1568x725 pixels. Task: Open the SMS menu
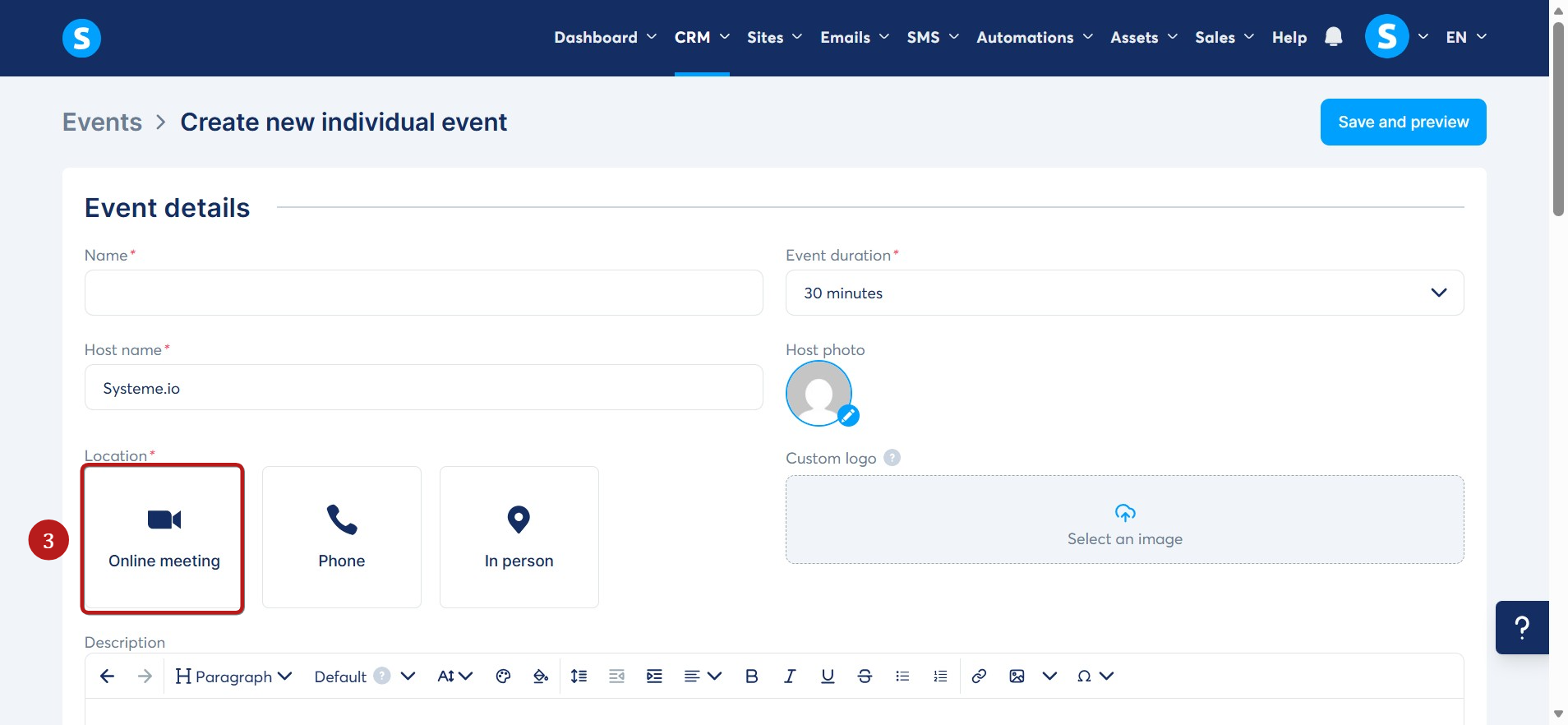tap(933, 37)
